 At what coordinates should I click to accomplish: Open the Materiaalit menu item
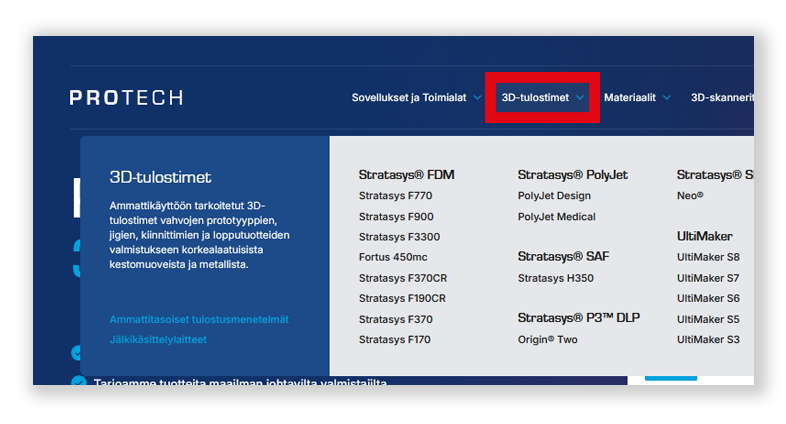click(x=629, y=98)
